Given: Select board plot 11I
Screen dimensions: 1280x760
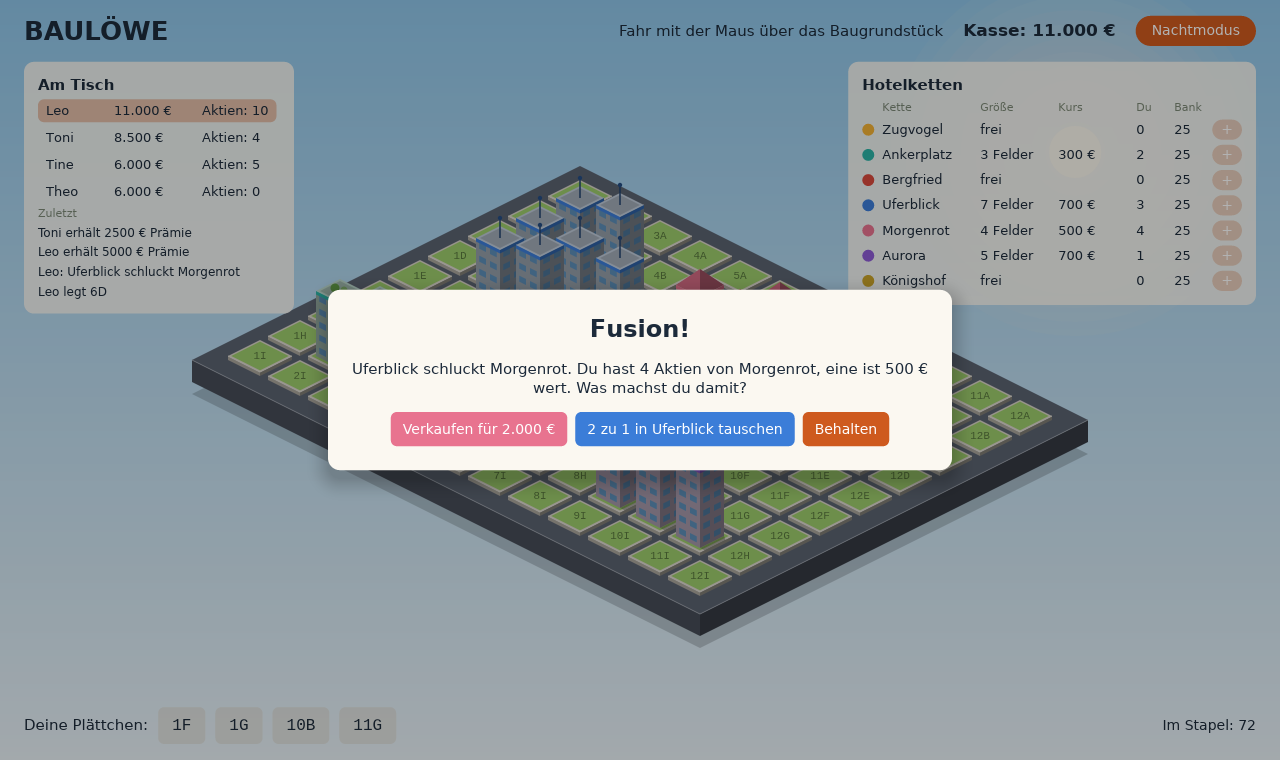Looking at the screenshot, I should [660, 556].
